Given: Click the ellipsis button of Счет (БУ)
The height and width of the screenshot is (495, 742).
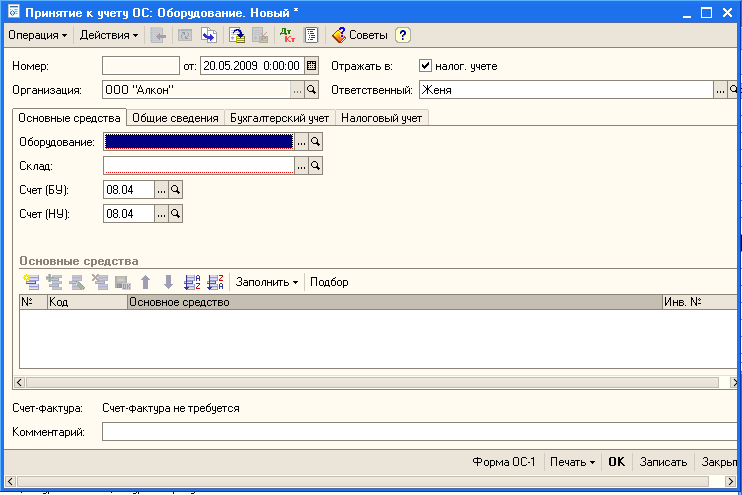Looking at the screenshot, I should tap(161, 190).
